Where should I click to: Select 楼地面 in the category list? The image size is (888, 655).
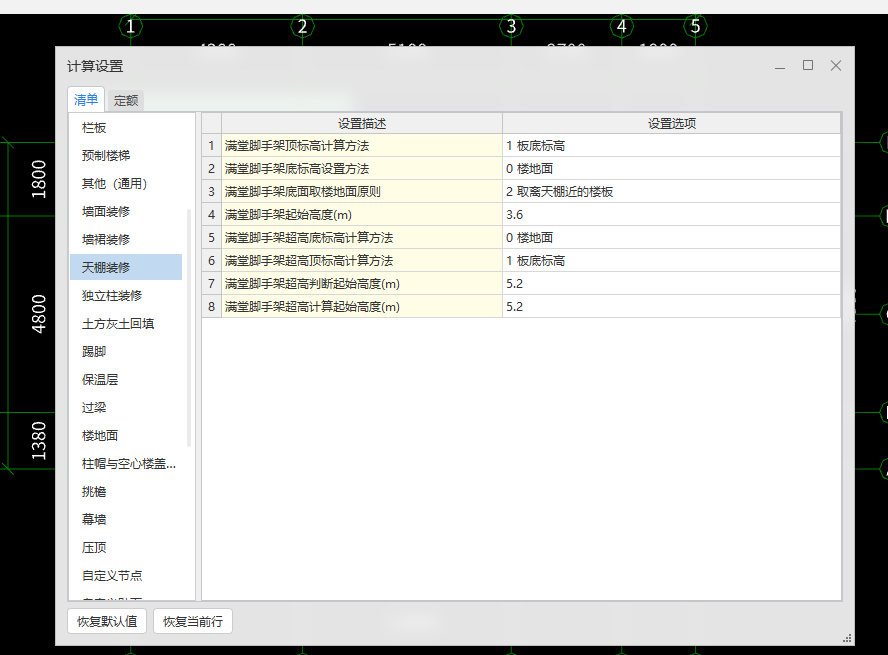pyautogui.click(x=126, y=436)
